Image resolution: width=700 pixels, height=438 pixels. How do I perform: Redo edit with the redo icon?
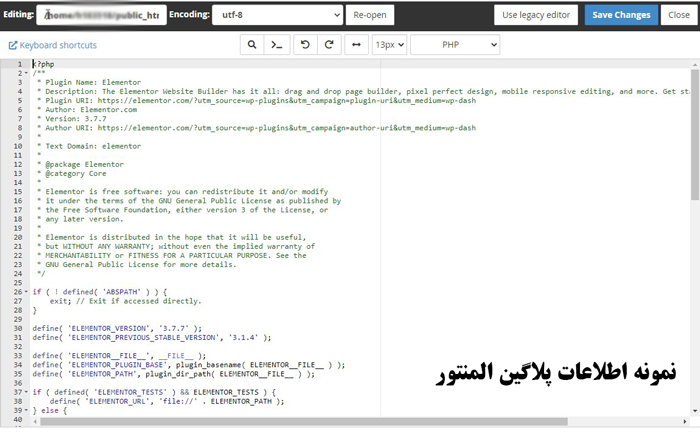pyautogui.click(x=329, y=45)
